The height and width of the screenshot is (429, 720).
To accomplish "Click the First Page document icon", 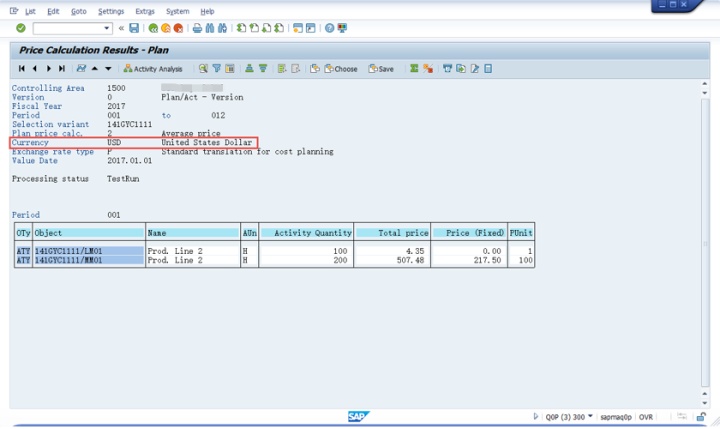I will 241,28.
